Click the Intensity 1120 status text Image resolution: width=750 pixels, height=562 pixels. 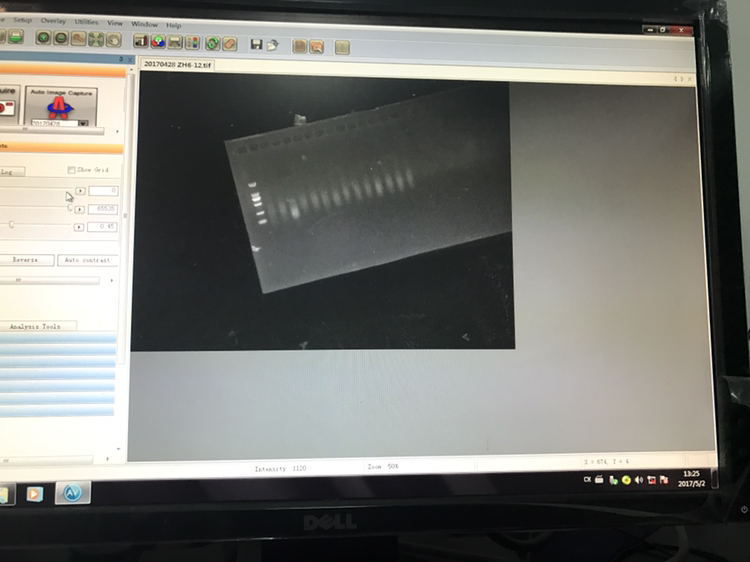[280, 469]
